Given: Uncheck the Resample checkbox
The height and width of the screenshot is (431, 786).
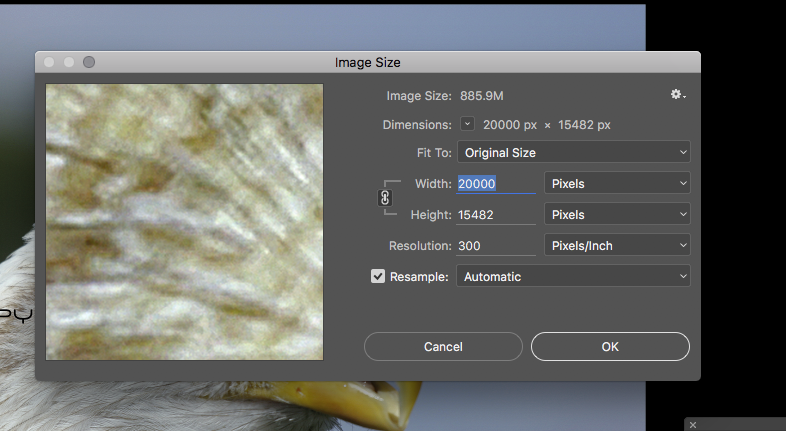Looking at the screenshot, I should coord(378,276).
